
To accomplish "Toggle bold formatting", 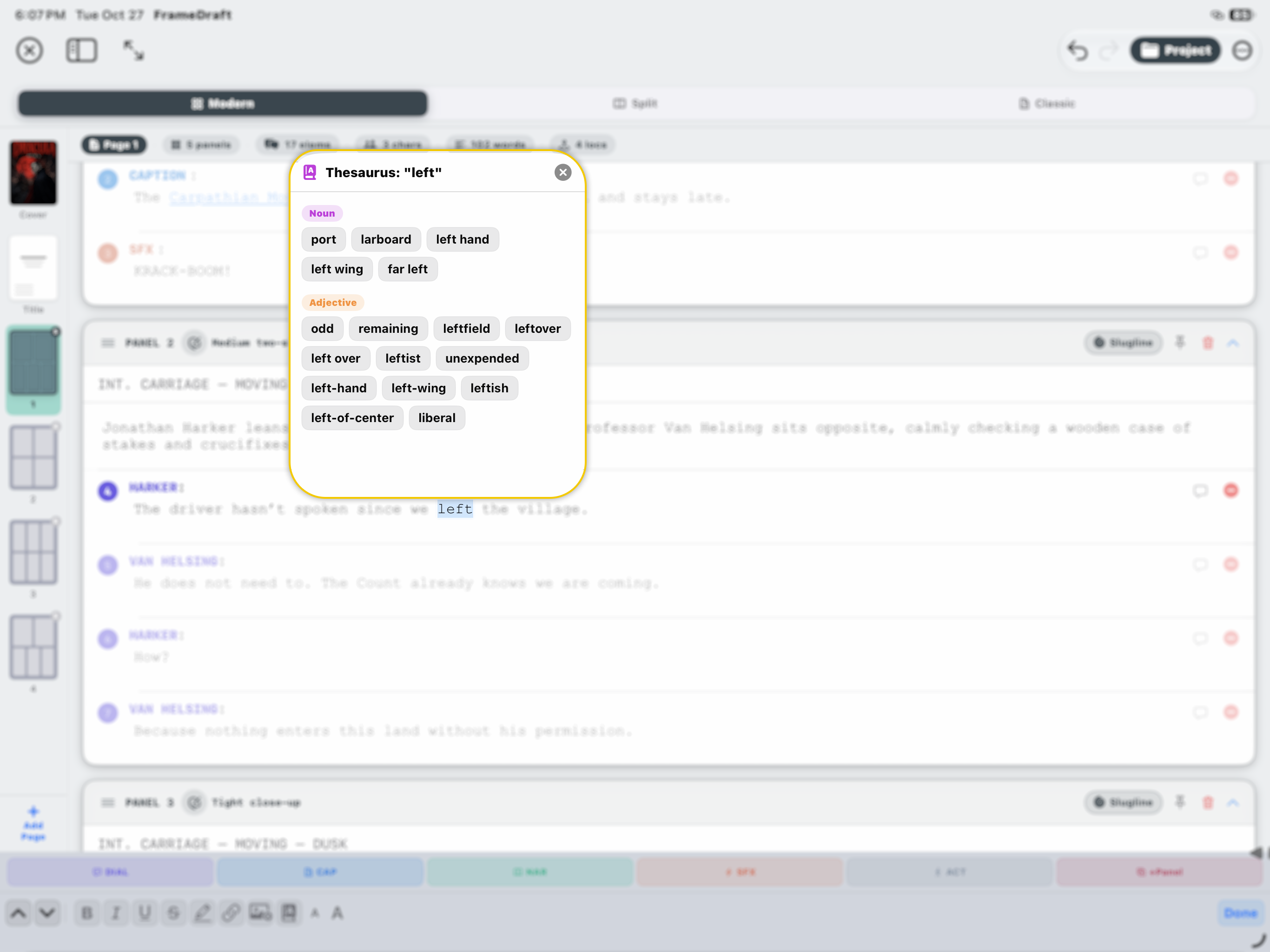I will pyautogui.click(x=87, y=912).
